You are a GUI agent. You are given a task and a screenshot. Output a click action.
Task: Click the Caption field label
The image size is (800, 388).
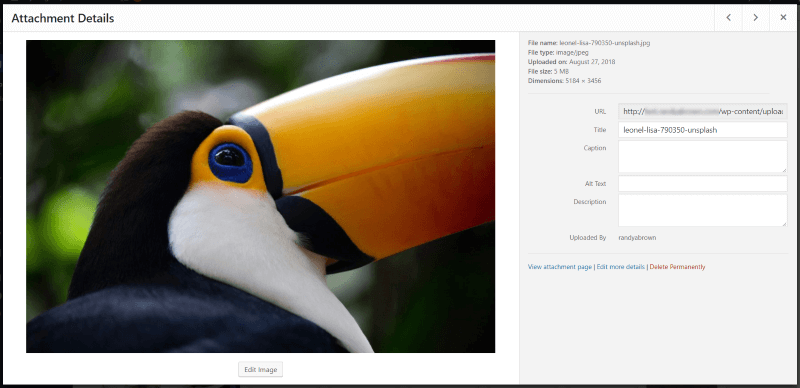pyautogui.click(x=595, y=148)
